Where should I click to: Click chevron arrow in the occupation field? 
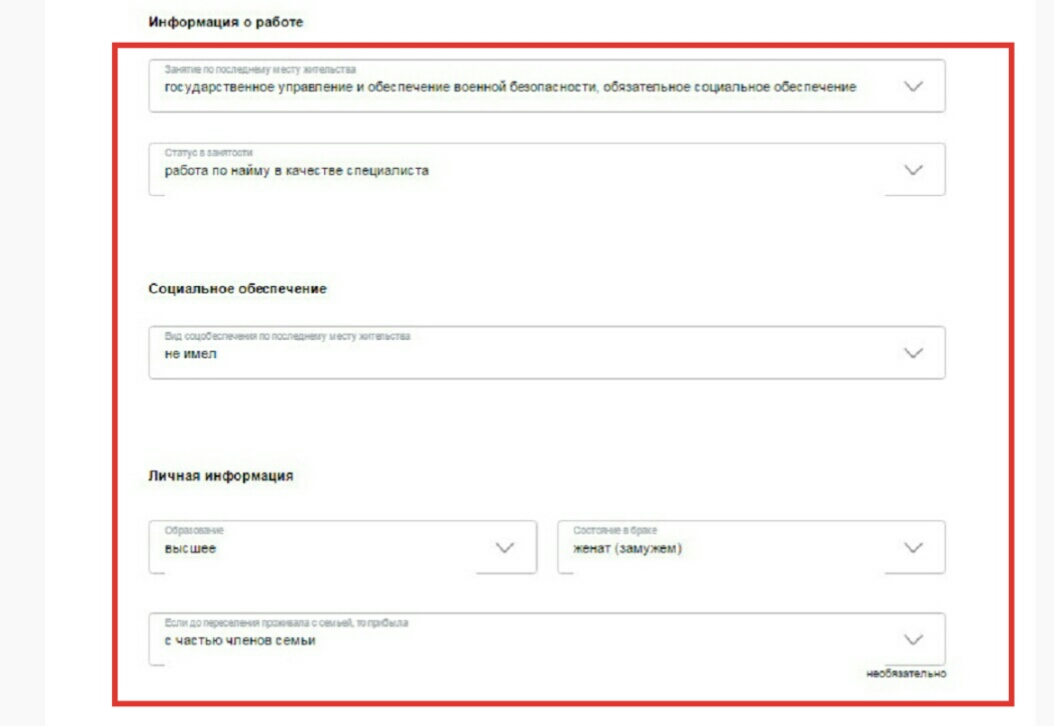pyautogui.click(x=913, y=86)
